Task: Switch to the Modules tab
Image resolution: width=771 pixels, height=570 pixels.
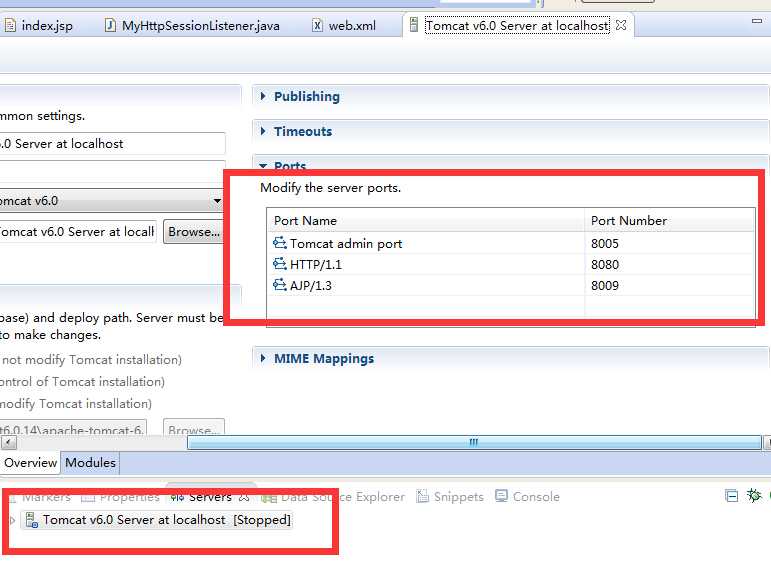Action: click(90, 463)
